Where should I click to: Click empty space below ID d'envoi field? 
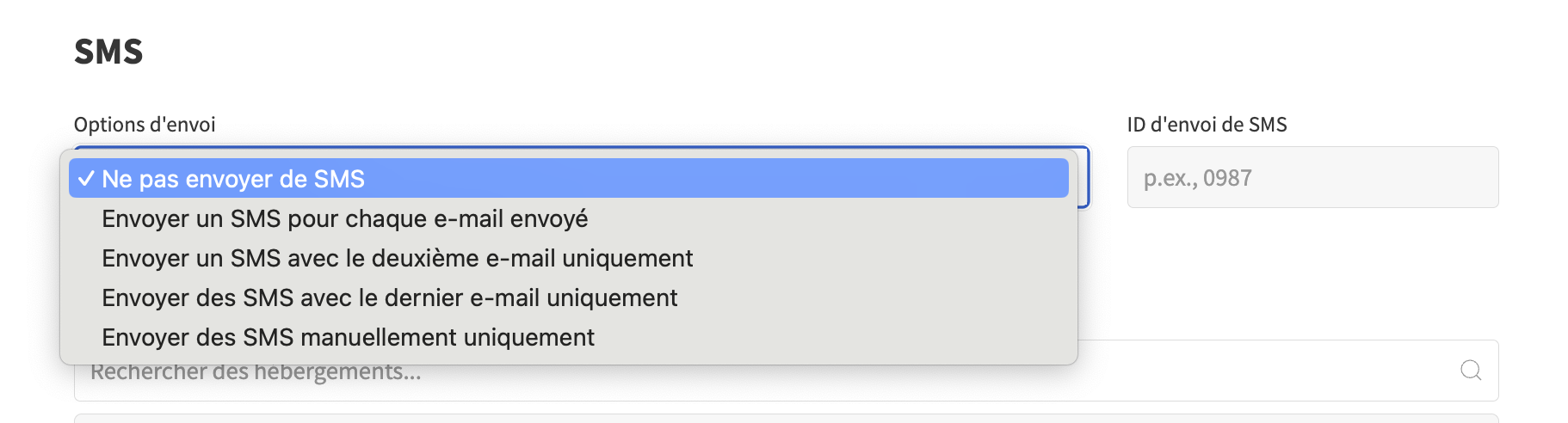pos(1312,267)
